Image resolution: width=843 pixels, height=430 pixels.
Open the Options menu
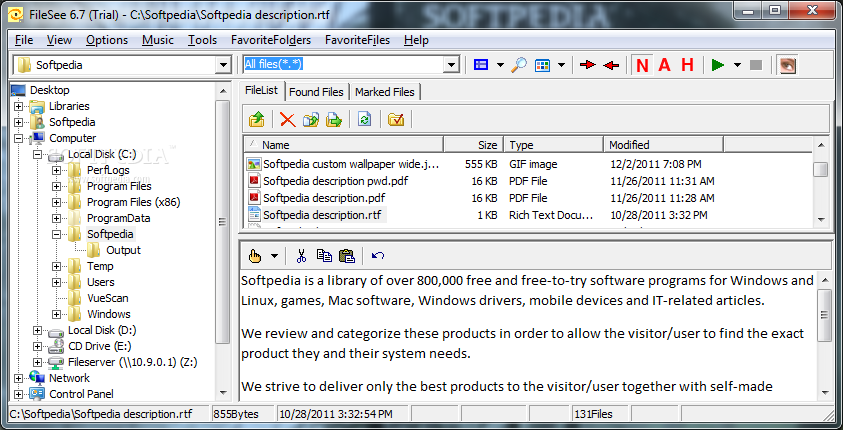[107, 40]
